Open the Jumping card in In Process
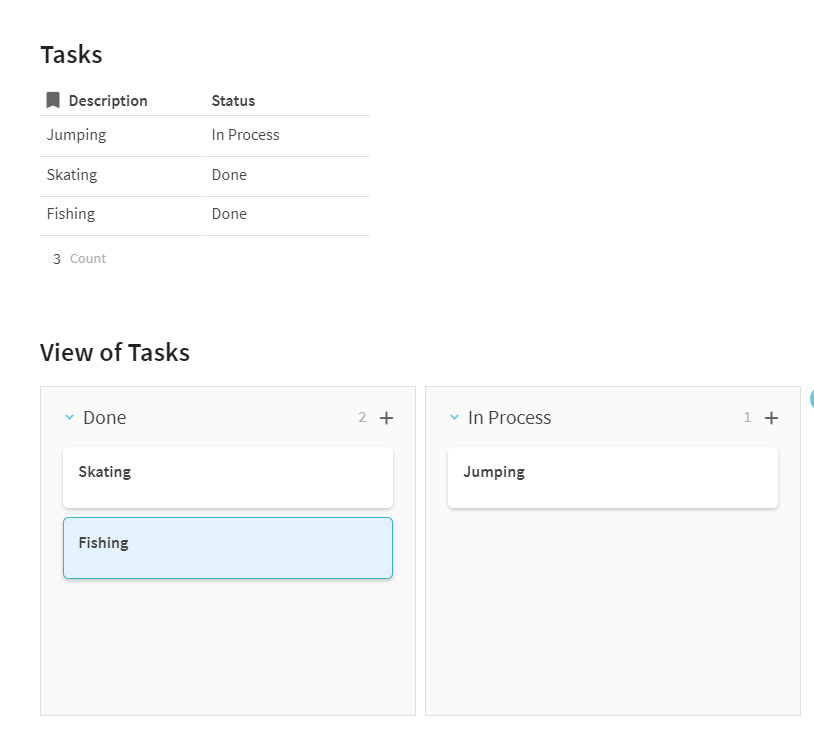Screen dimensions: 814x744 [612, 477]
